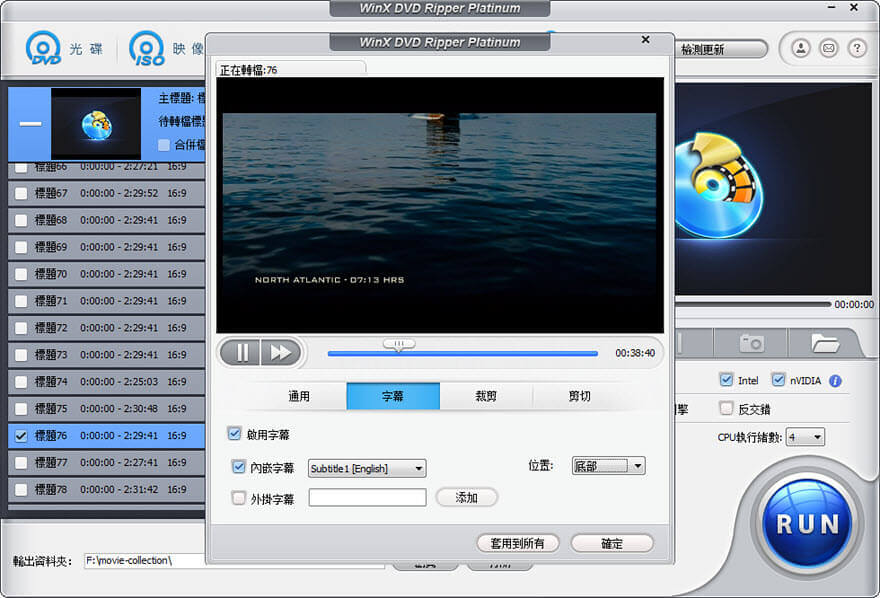The image size is (880, 598).
Task: Collapse the main title with minus icon
Action: [30, 123]
